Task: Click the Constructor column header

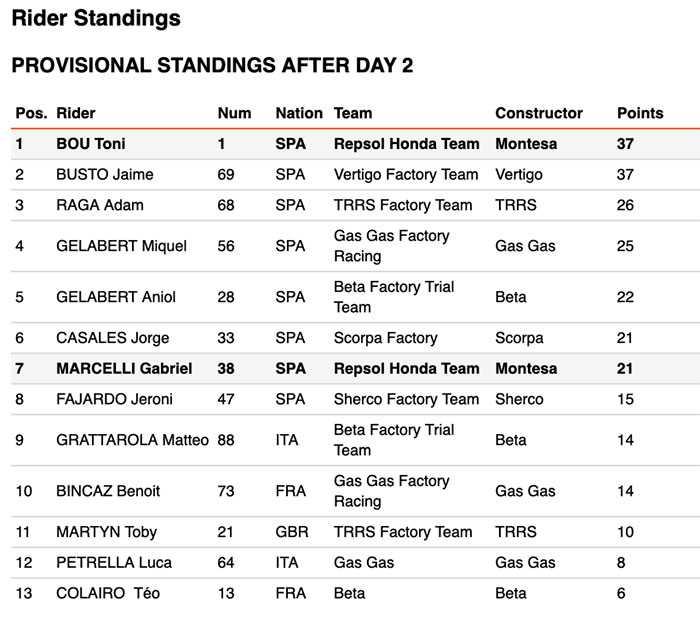Action: [x=539, y=113]
